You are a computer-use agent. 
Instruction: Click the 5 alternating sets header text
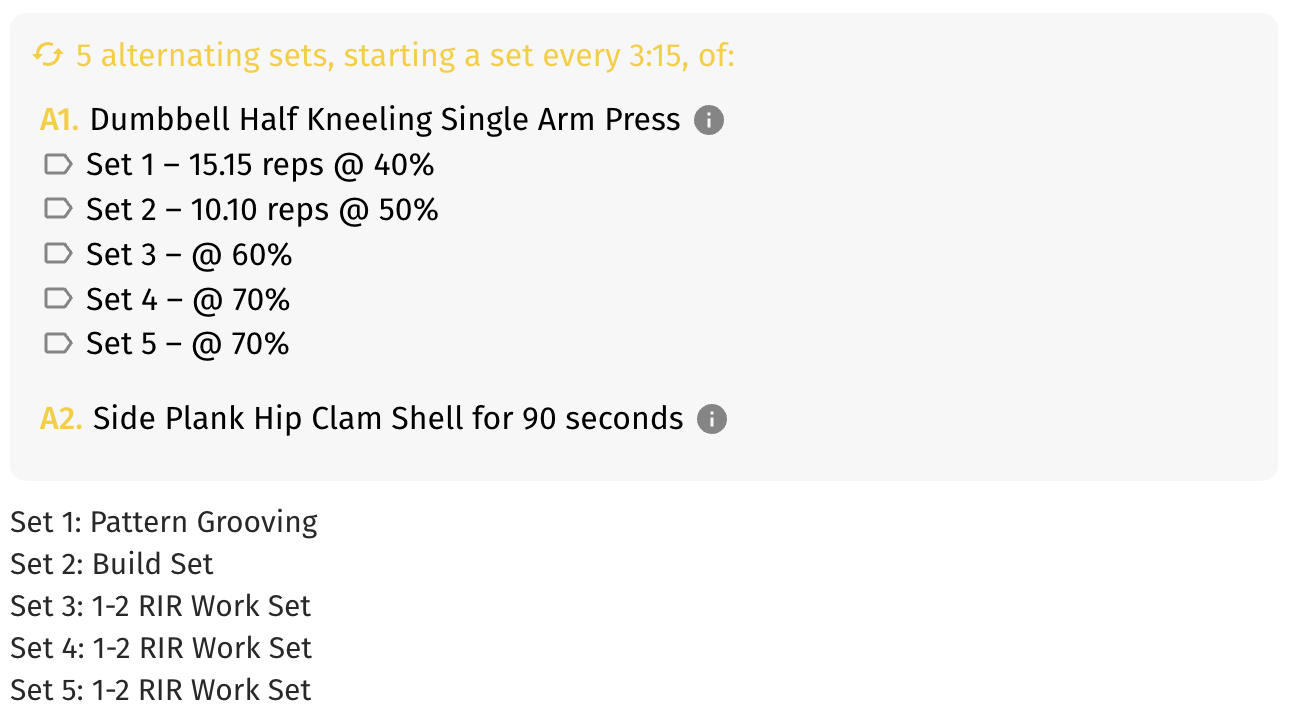(x=405, y=55)
